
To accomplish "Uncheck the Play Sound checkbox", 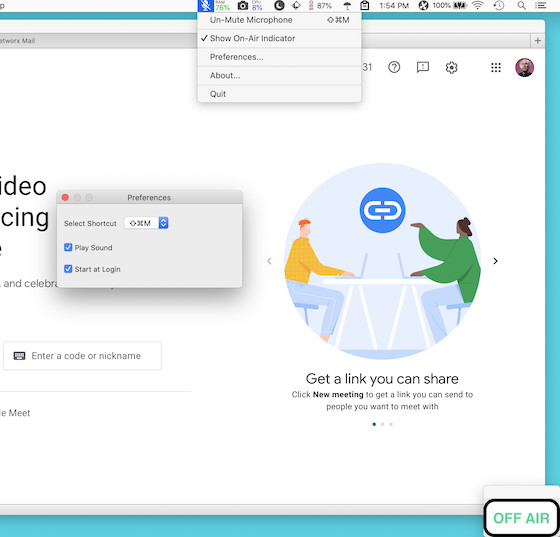I will [x=68, y=247].
